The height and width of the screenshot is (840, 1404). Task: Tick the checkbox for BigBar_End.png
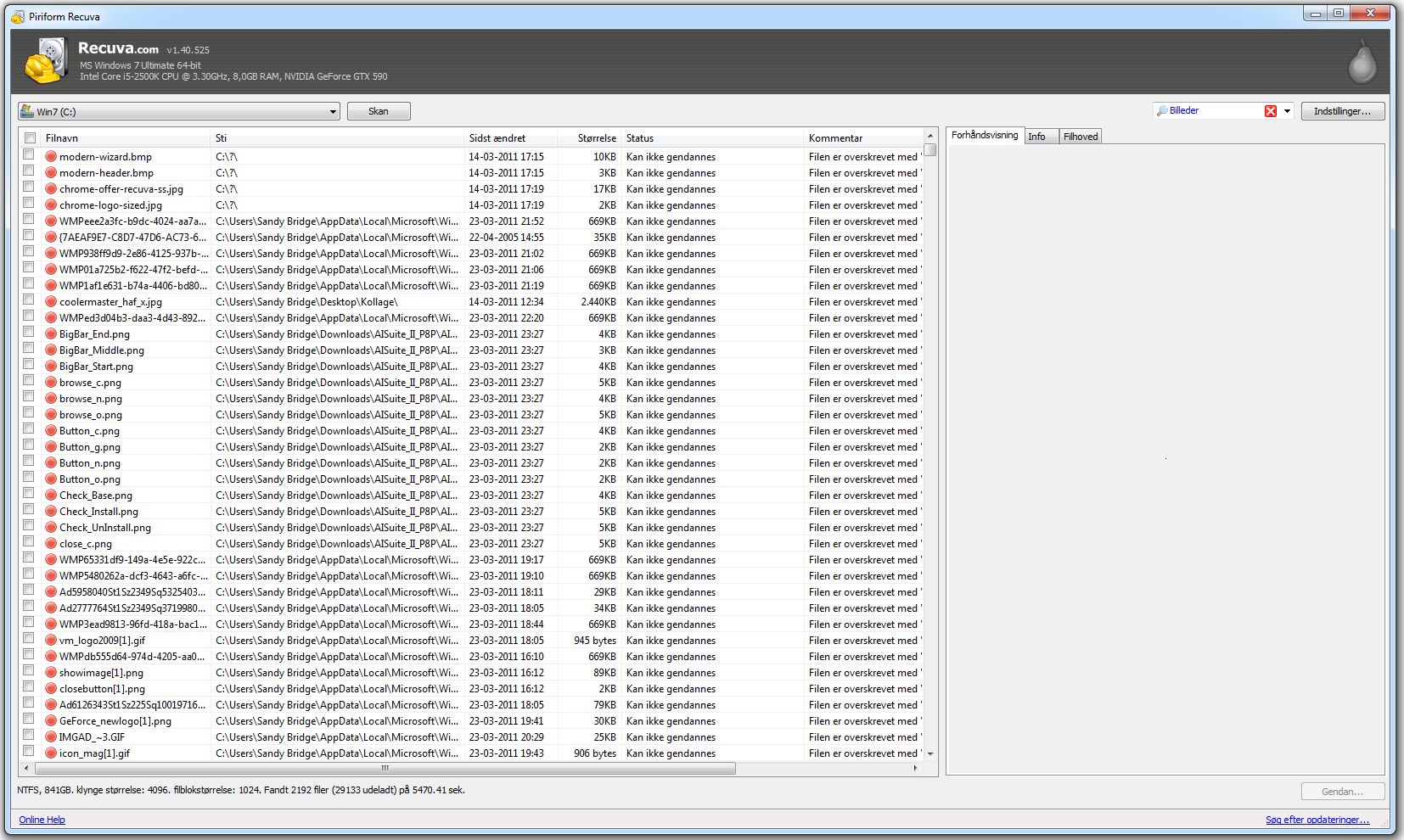click(29, 333)
